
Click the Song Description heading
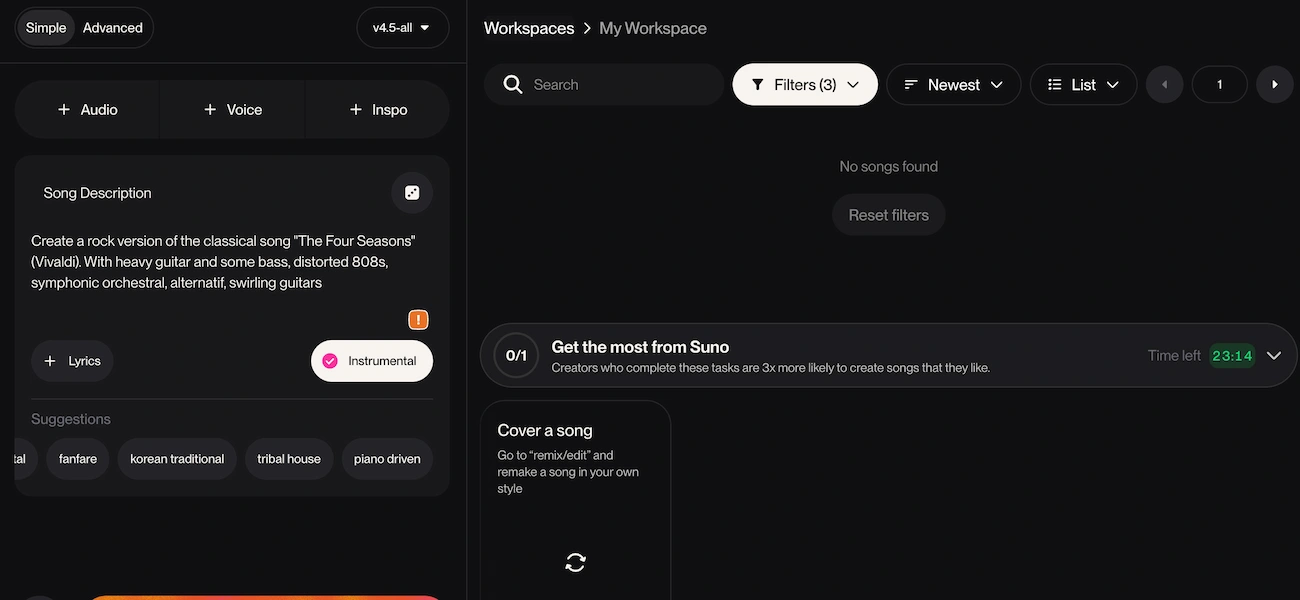tap(97, 193)
